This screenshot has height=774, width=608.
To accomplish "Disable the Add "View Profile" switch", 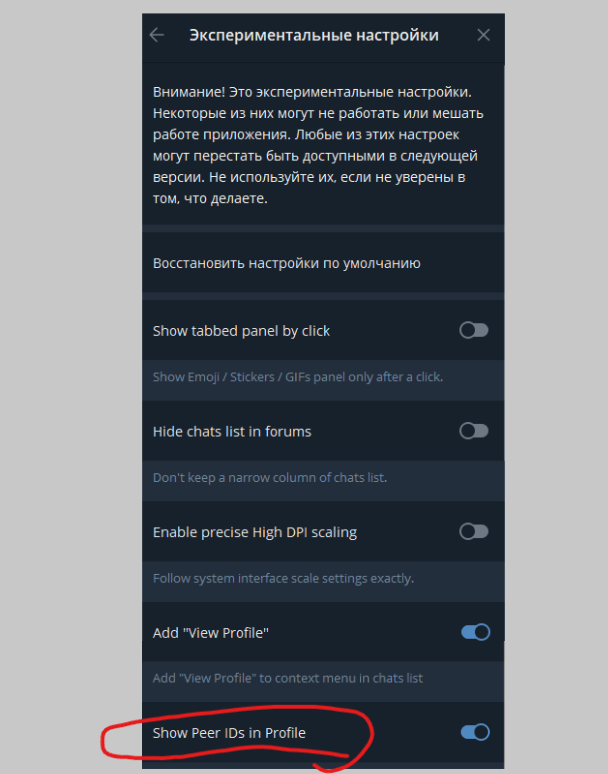I will [475, 632].
